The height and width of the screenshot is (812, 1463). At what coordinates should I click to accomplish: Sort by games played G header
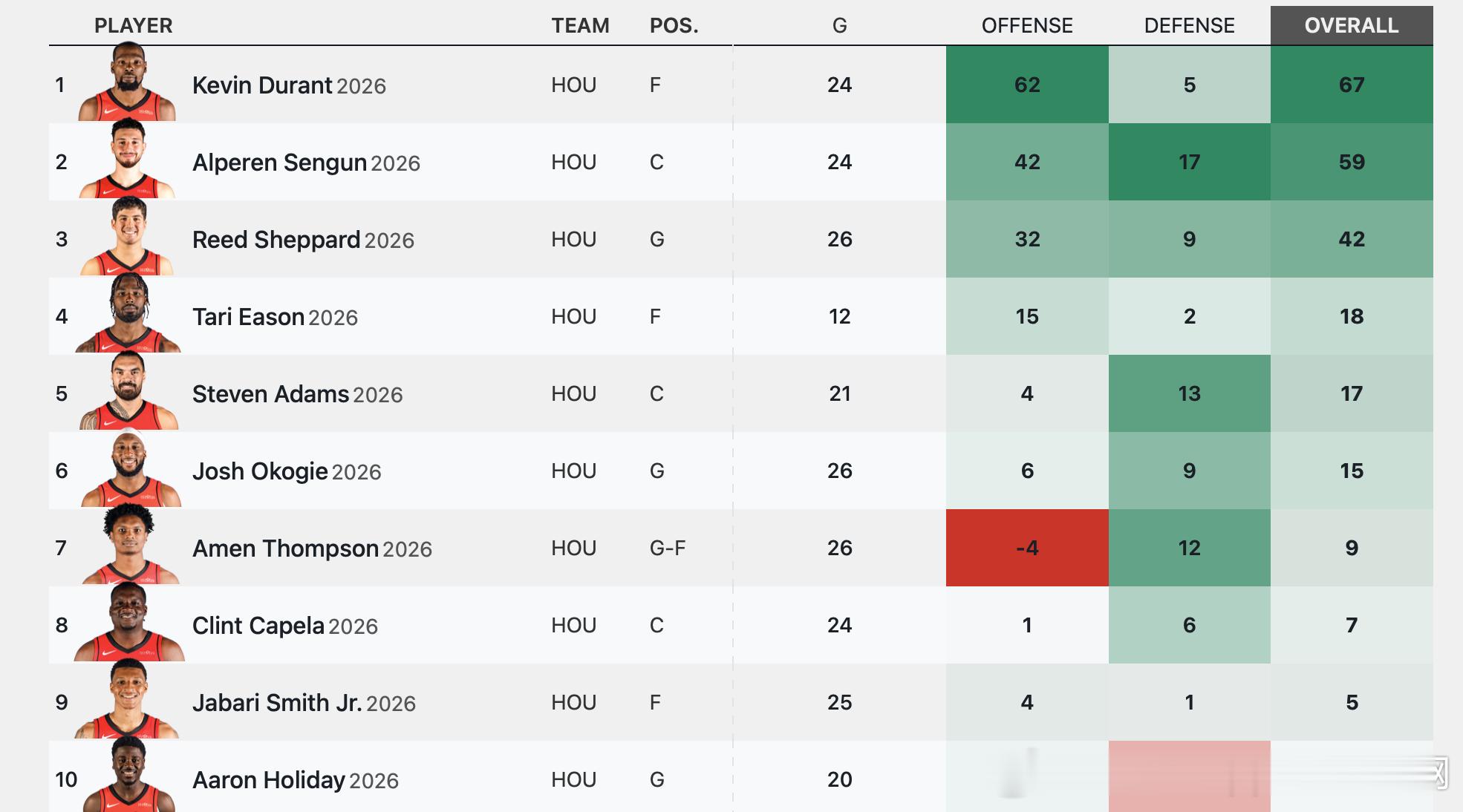pos(839,25)
